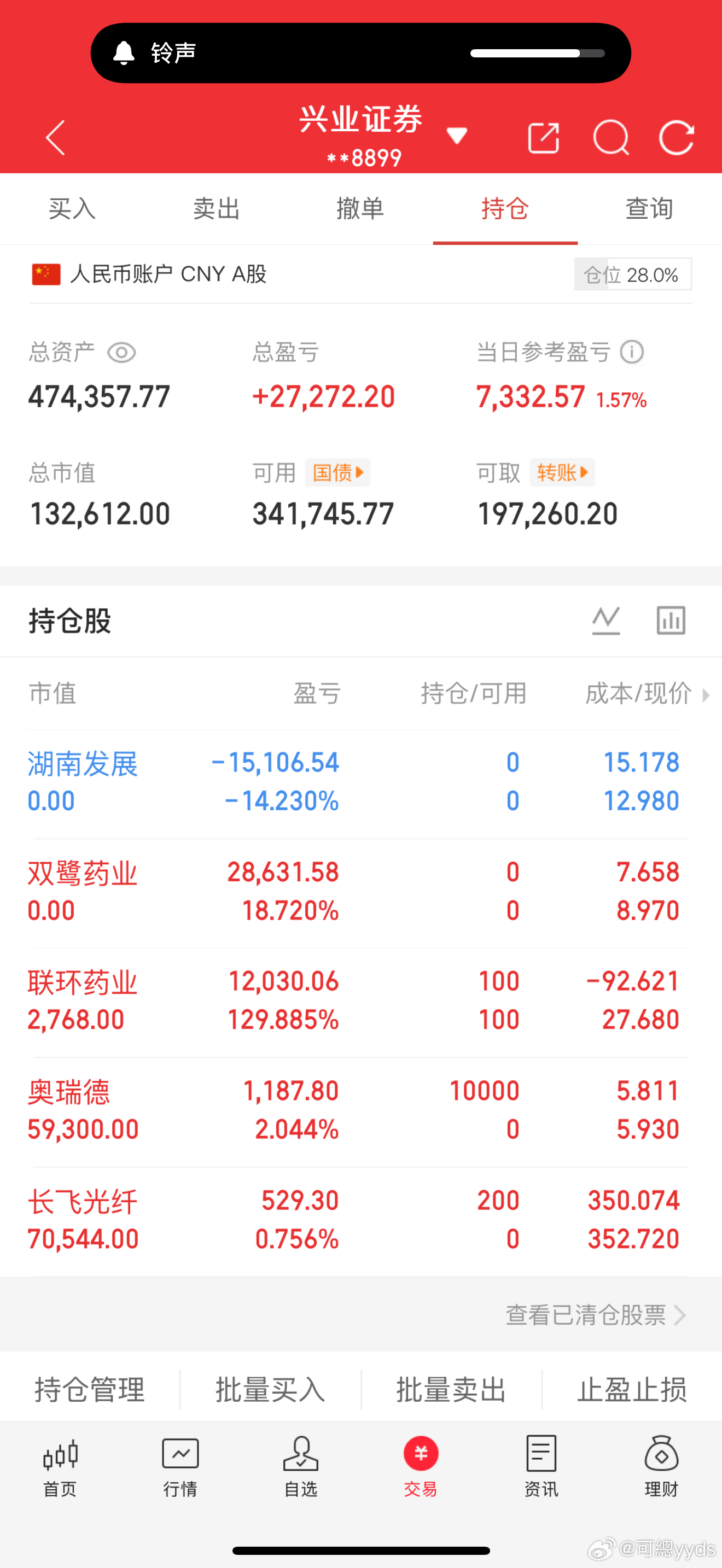Viewport: 722px width, 1568px height.
Task: Open 止盈止损 settings
Action: (x=632, y=1390)
